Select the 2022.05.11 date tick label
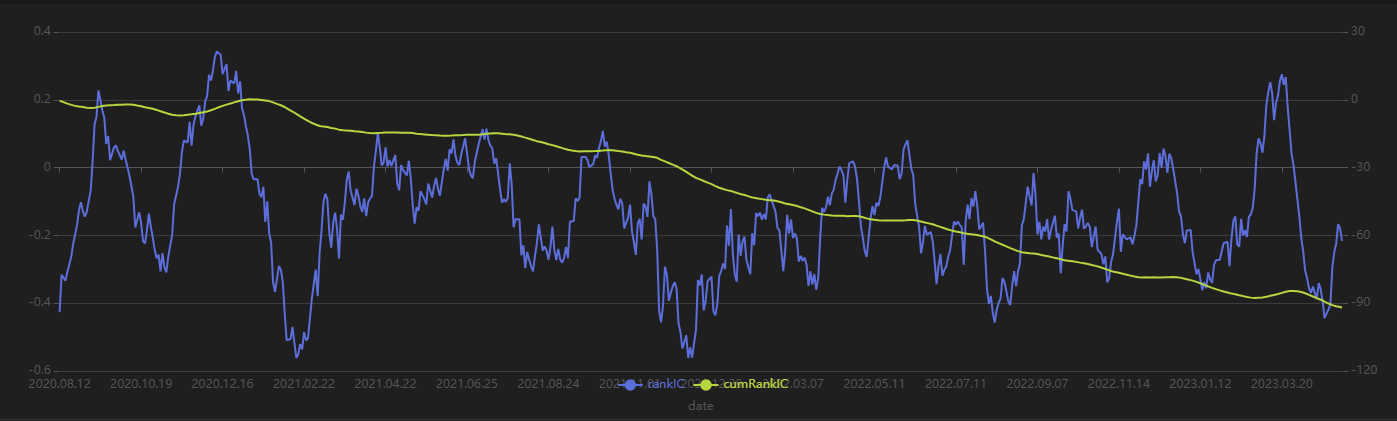The width and height of the screenshot is (1397, 421). 874,383
